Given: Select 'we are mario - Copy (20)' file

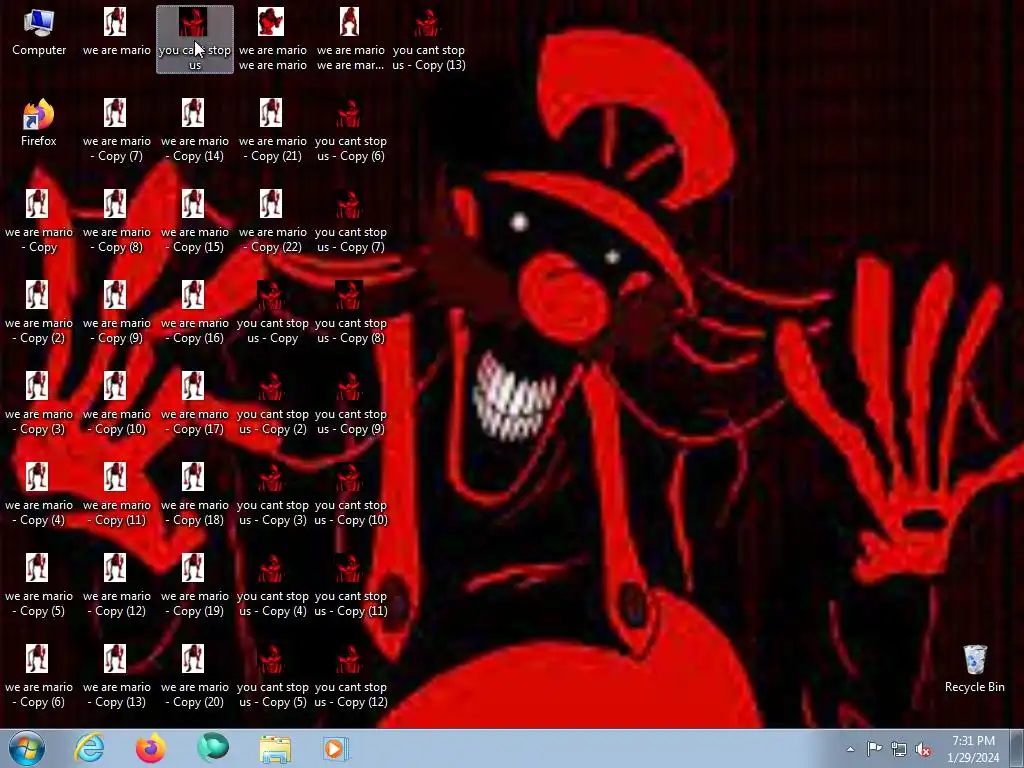Looking at the screenshot, I should click(x=195, y=676).
